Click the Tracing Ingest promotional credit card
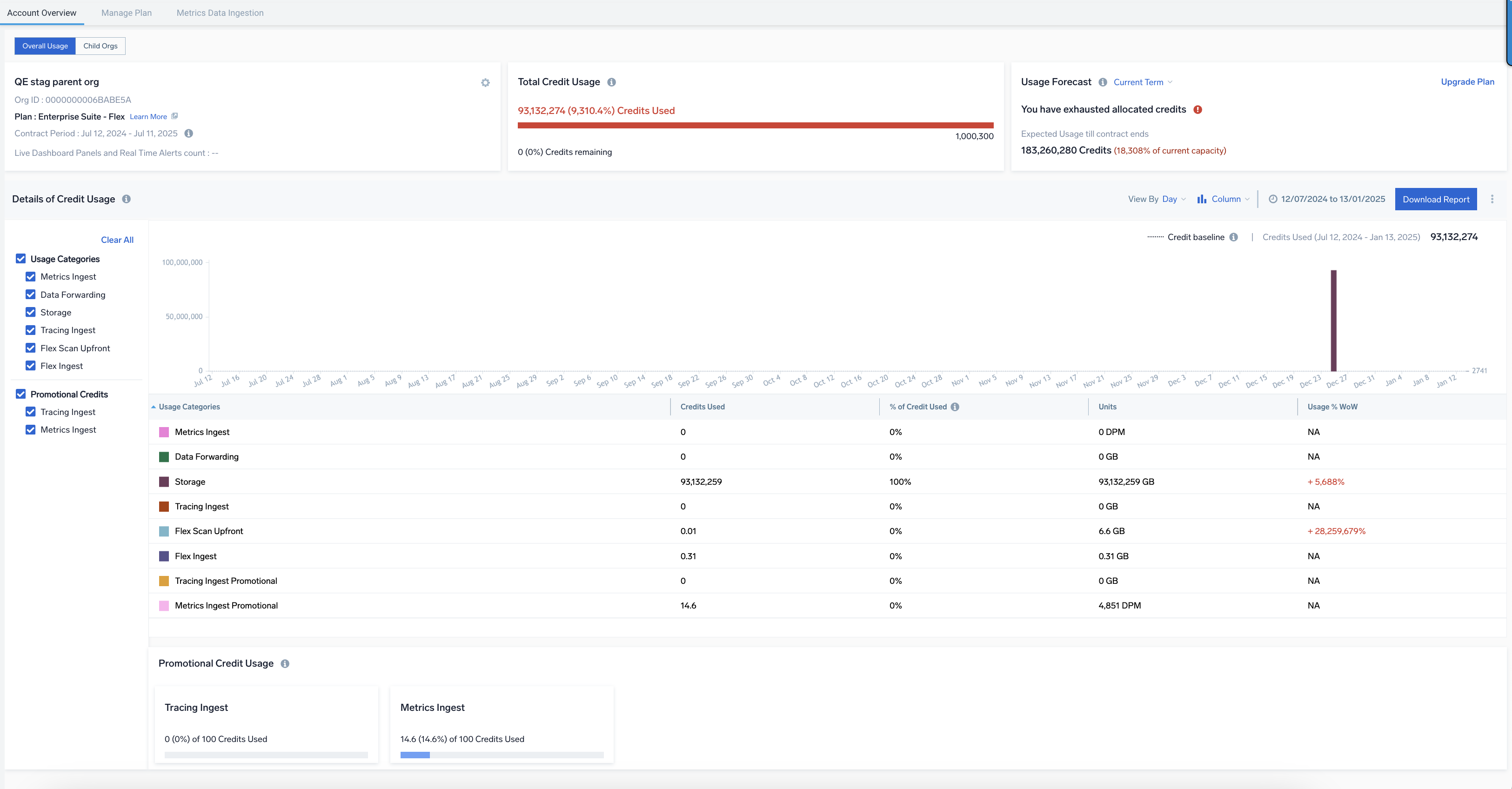Screen dimensions: 1512x789 click(x=267, y=724)
